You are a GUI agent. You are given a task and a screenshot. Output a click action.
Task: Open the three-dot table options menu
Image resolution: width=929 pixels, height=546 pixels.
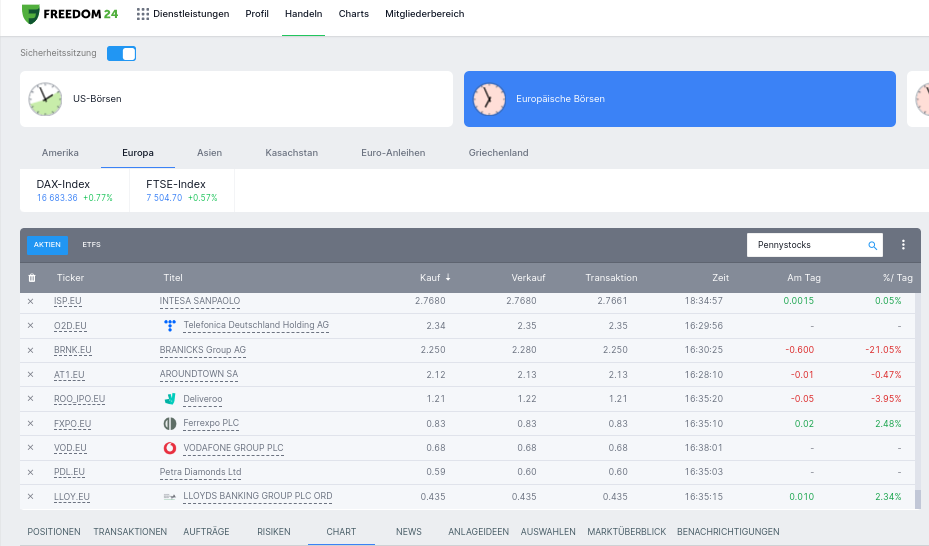pos(903,245)
